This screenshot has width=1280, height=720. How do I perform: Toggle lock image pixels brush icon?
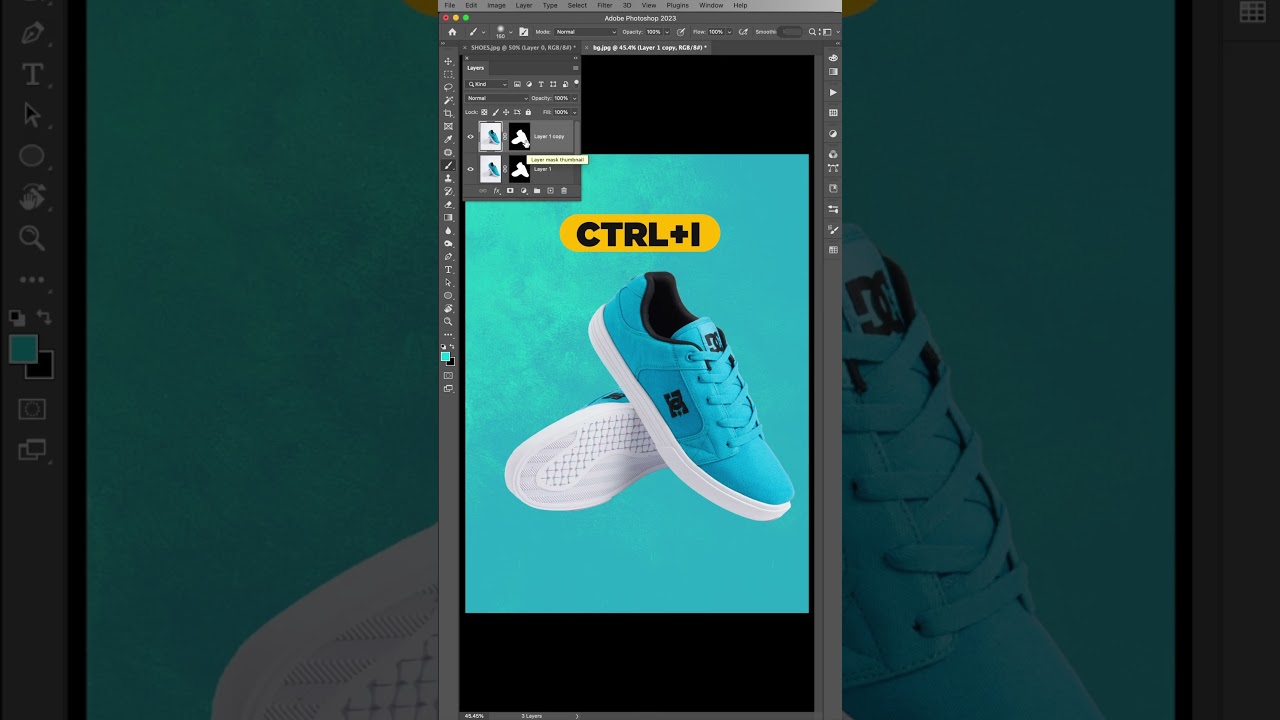[495, 112]
